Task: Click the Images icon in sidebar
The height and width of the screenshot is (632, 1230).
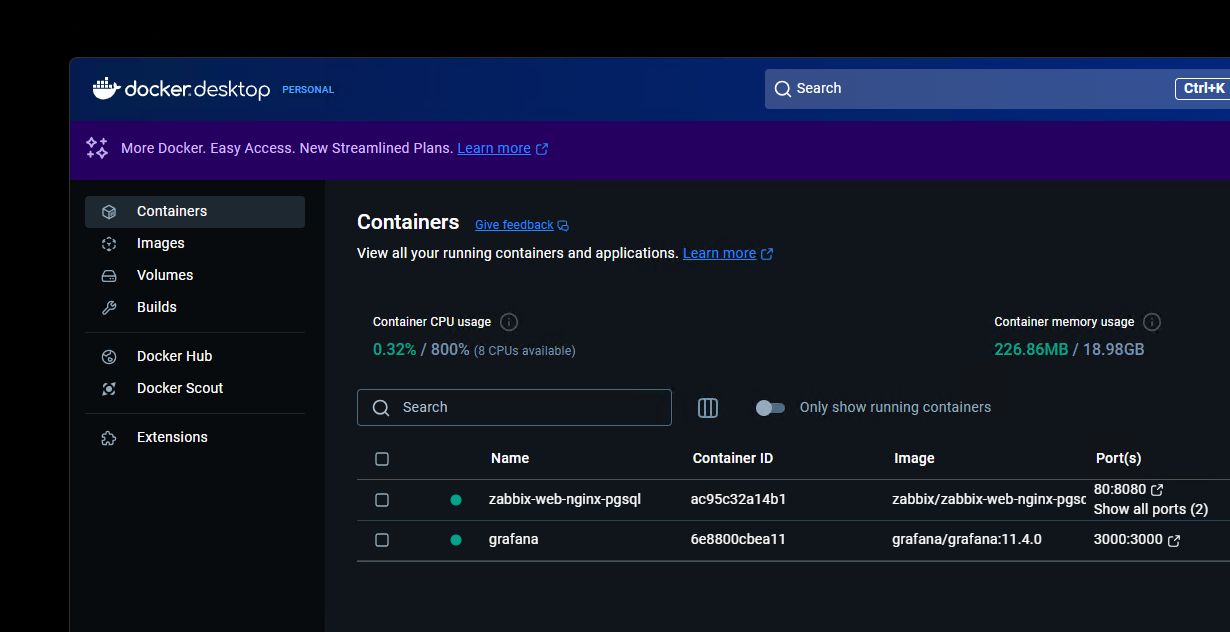Action: tap(109, 244)
